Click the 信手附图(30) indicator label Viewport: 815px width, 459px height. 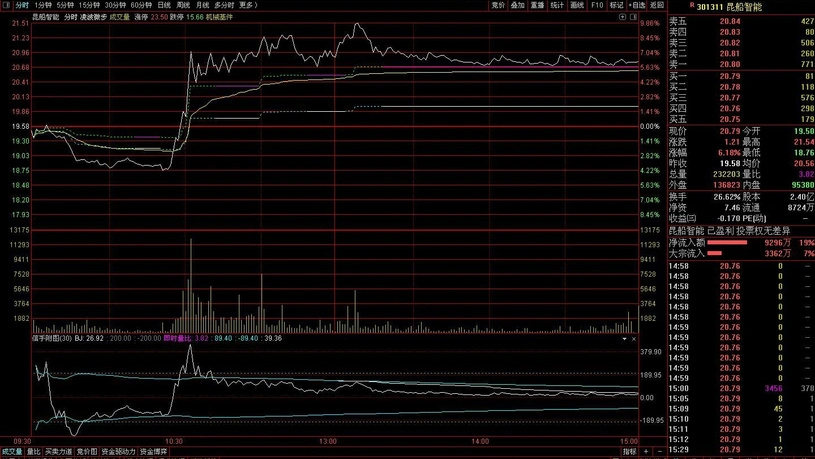[x=51, y=338]
